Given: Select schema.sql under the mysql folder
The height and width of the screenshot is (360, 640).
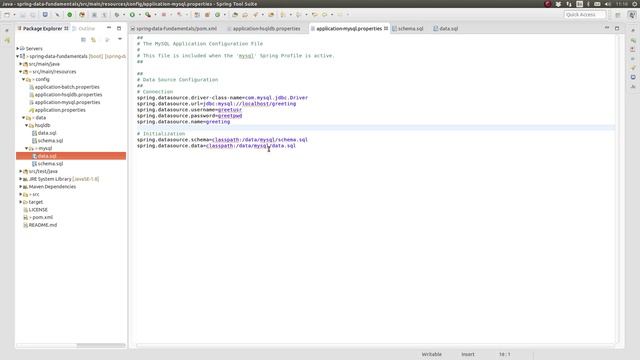Looking at the screenshot, I should pos(50,164).
